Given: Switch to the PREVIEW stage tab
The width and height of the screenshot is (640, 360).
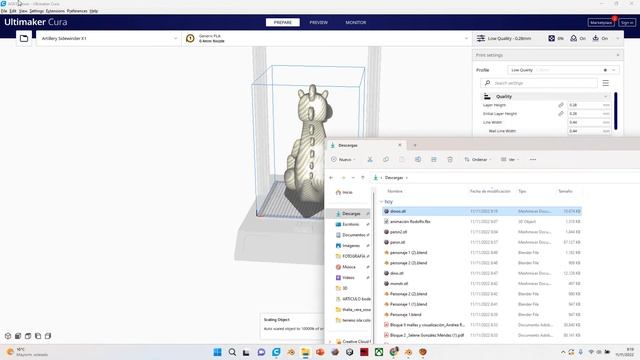Looking at the screenshot, I should pyautogui.click(x=318, y=22).
